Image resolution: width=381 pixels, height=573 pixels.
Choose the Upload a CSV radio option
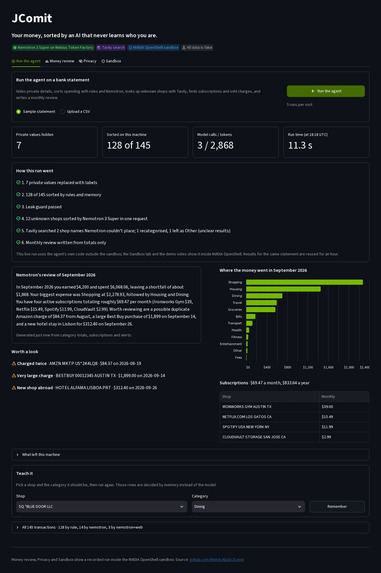point(75,111)
